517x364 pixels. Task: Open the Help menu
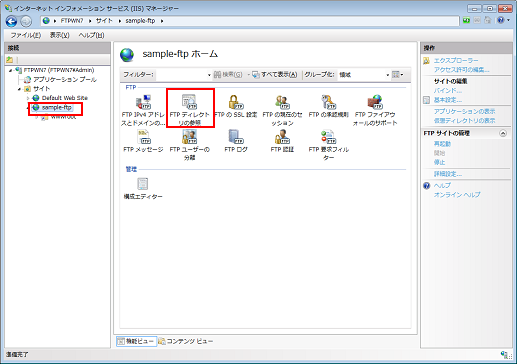(x=91, y=35)
